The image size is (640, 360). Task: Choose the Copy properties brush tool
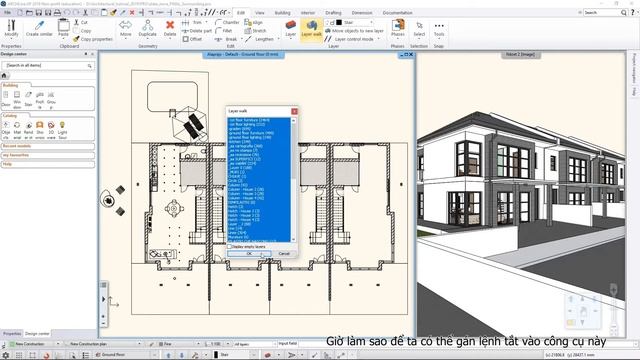click(x=93, y=39)
